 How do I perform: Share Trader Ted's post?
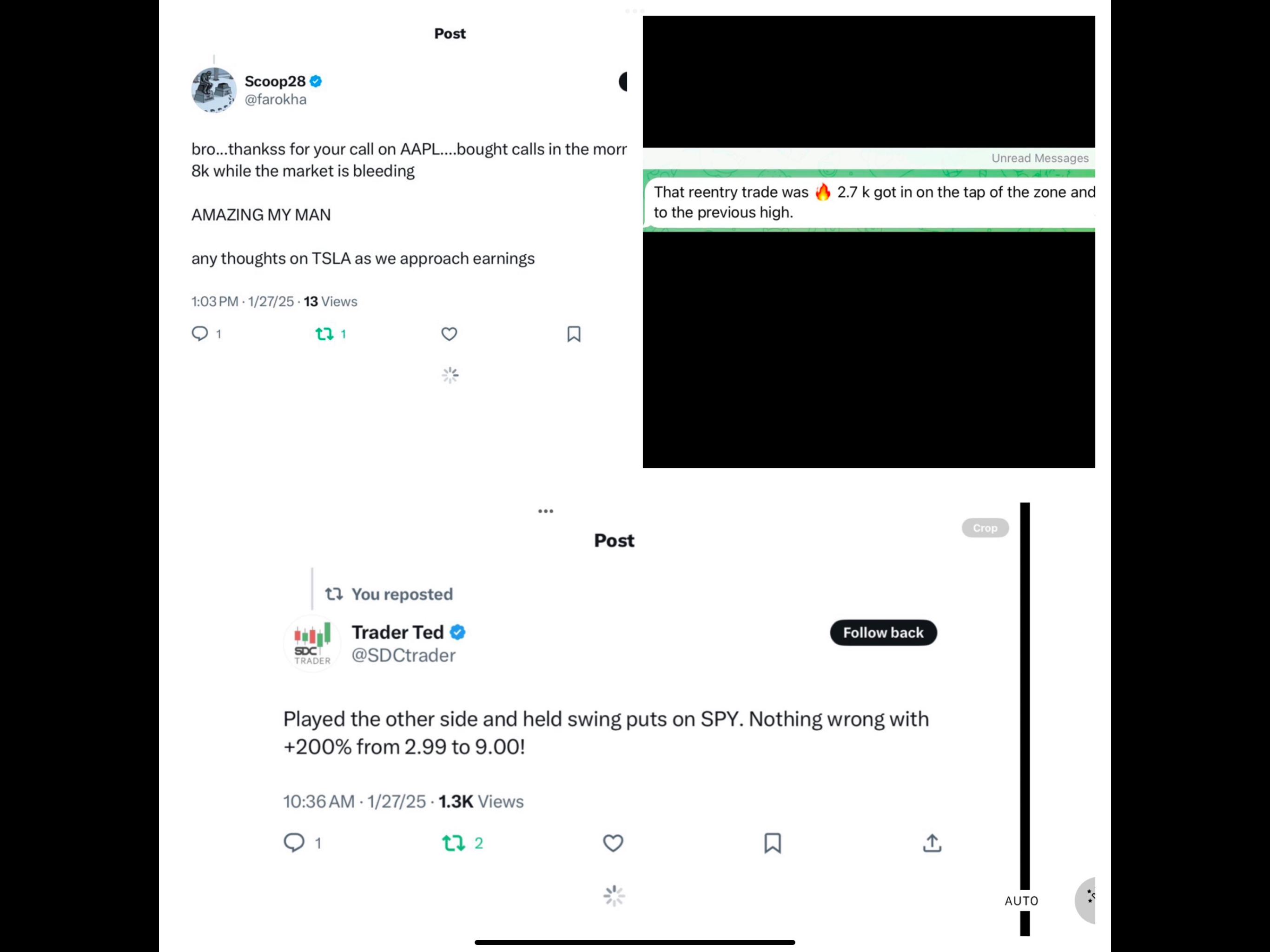[932, 842]
